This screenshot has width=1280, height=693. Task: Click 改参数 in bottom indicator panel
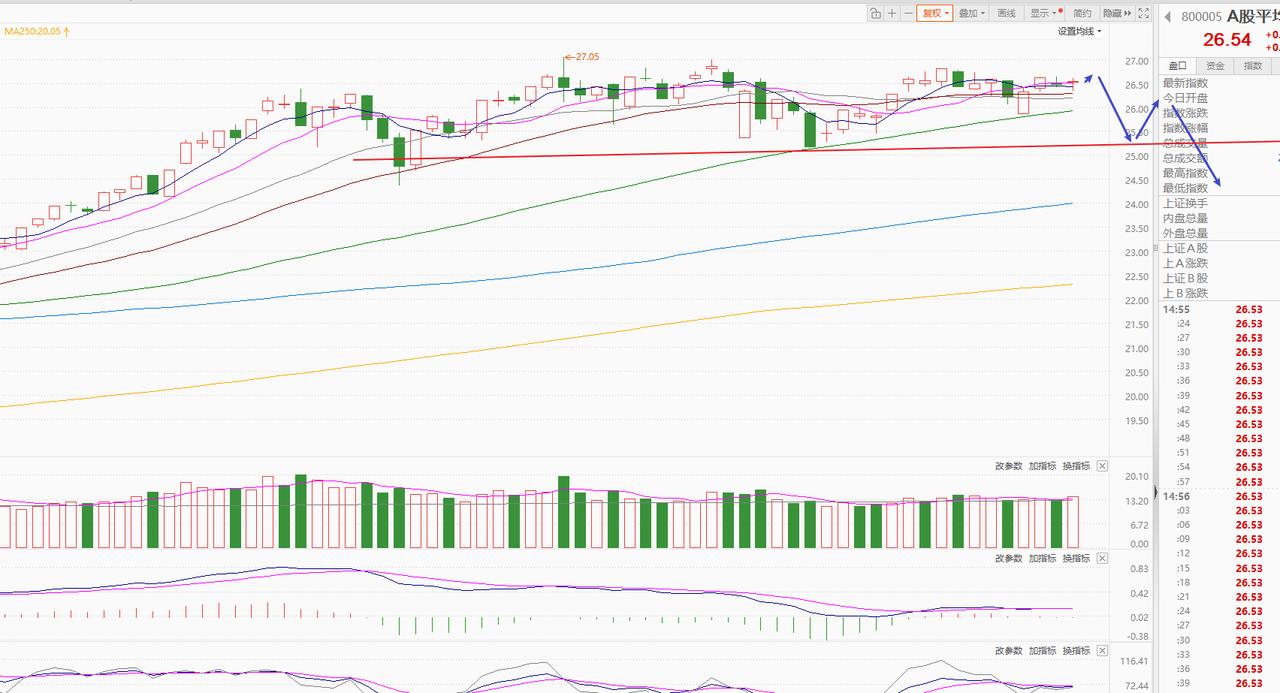pos(1009,651)
